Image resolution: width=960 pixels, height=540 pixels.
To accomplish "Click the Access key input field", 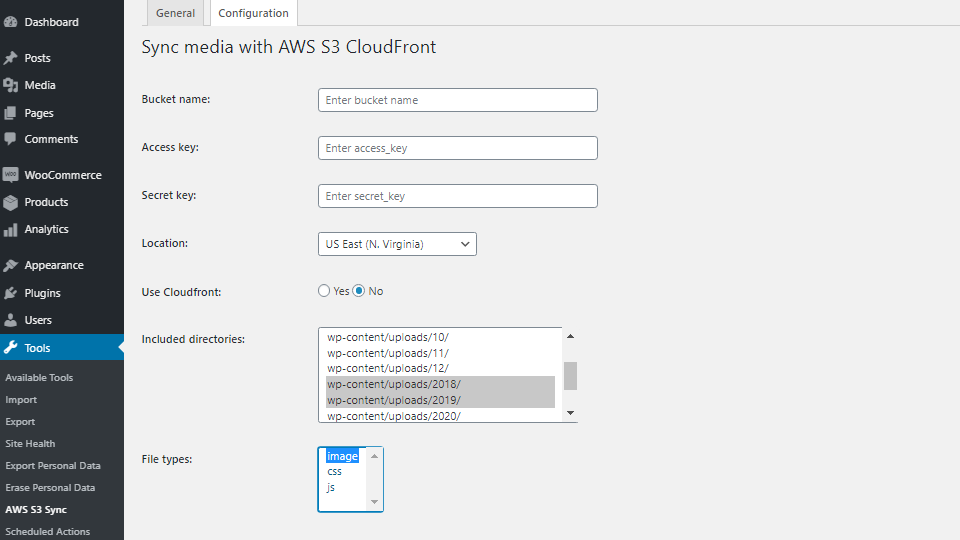I will click(x=458, y=148).
